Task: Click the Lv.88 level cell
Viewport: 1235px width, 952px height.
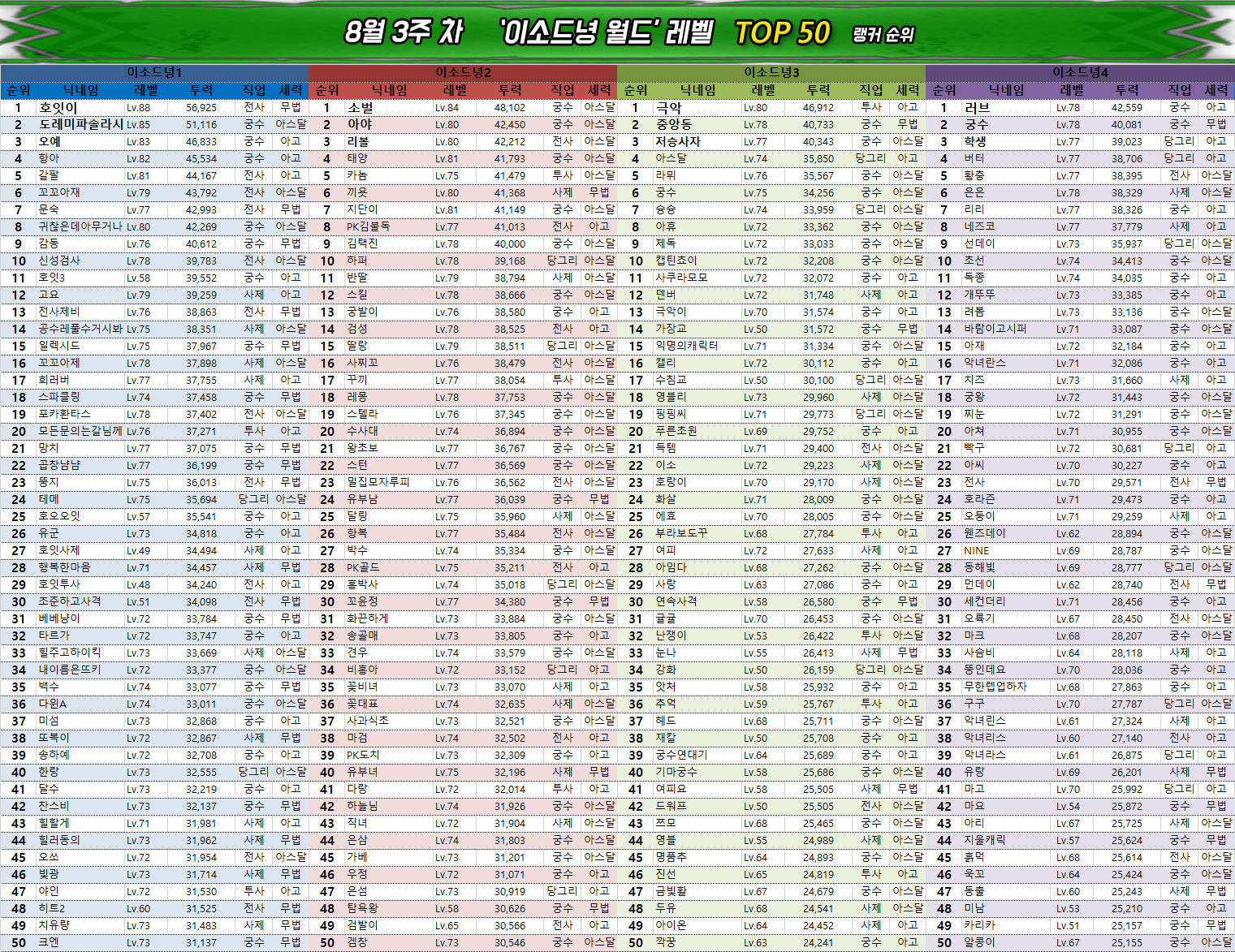Action: pyautogui.click(x=138, y=108)
